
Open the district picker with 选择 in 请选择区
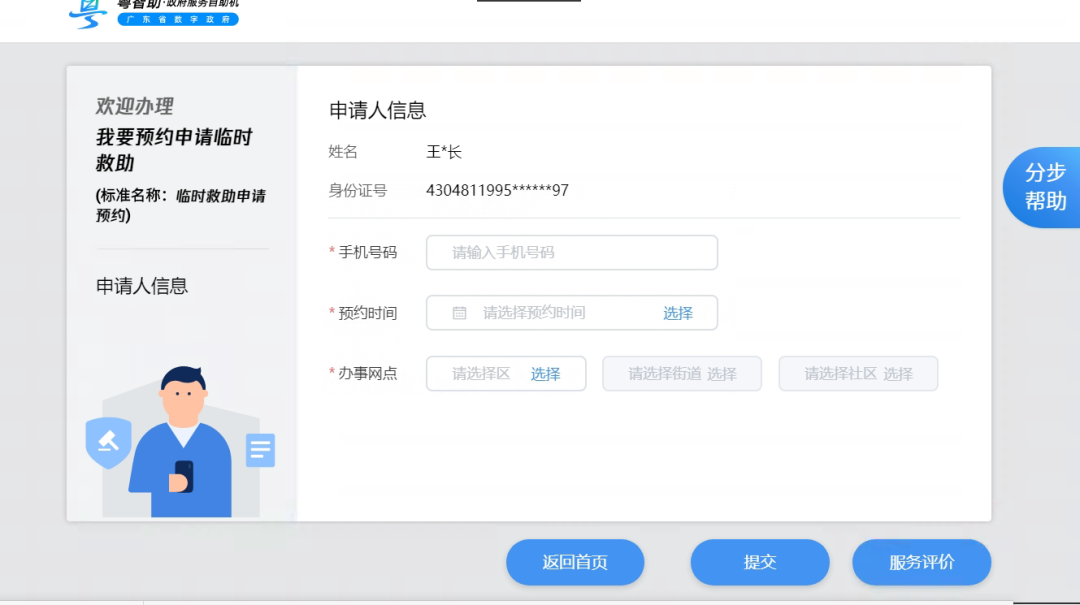click(547, 373)
